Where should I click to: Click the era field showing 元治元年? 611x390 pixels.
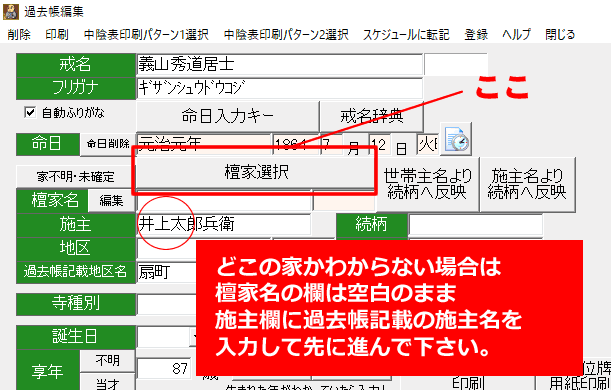(x=203, y=145)
